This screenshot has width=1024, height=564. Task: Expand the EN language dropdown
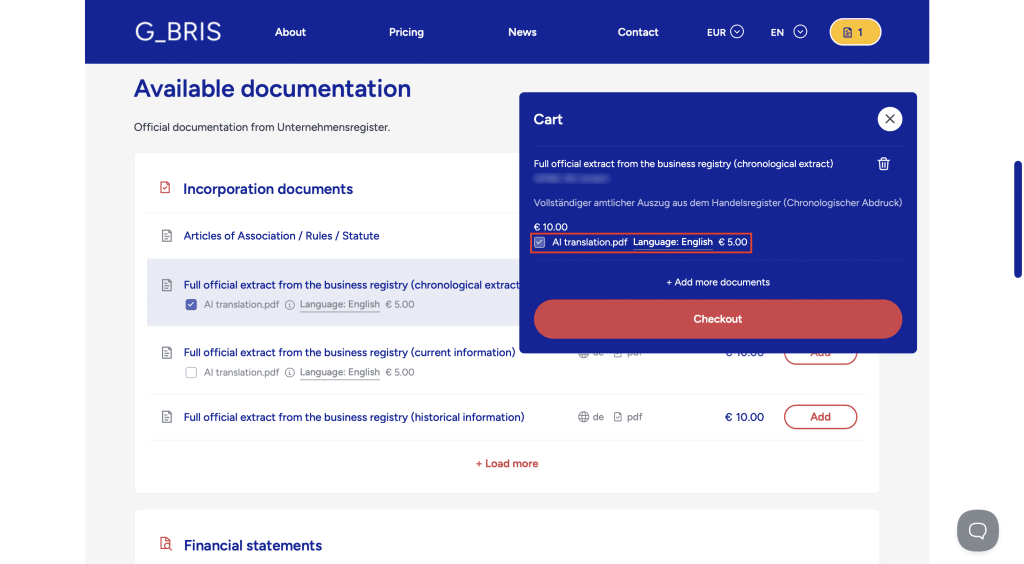[x=788, y=32]
